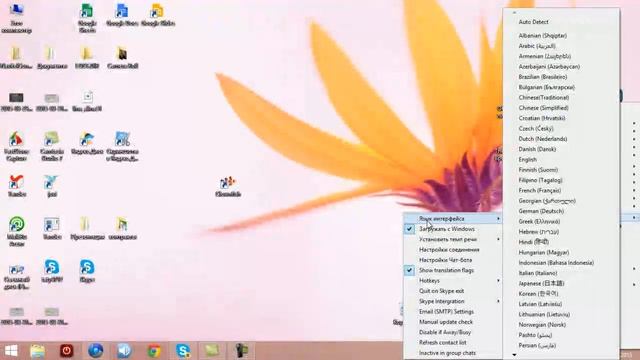This screenshot has height=360, width=640.
Task: Click the speaker icon in the taskbar
Action: pos(124,351)
